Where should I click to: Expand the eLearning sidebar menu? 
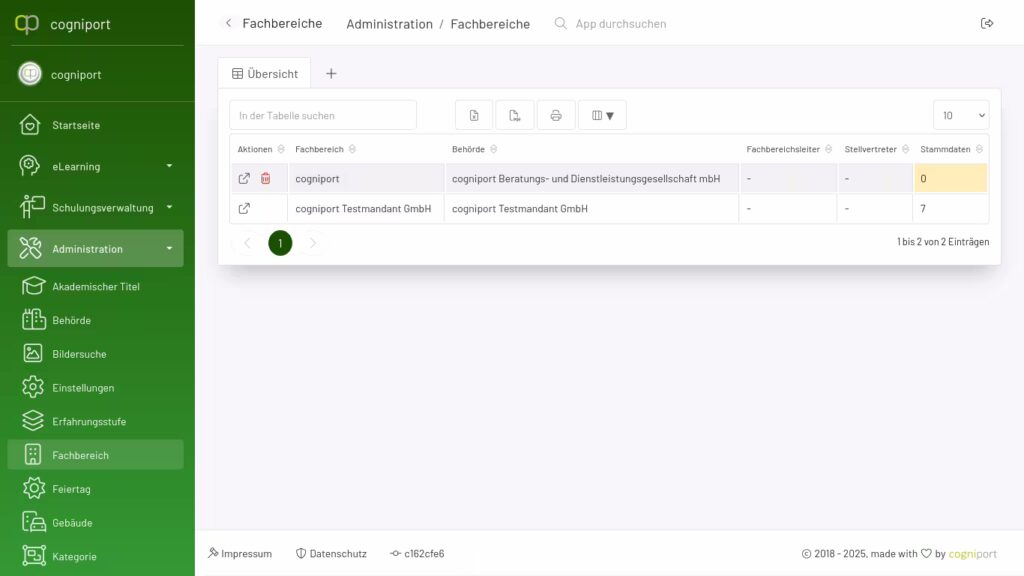pyautogui.click(x=95, y=166)
